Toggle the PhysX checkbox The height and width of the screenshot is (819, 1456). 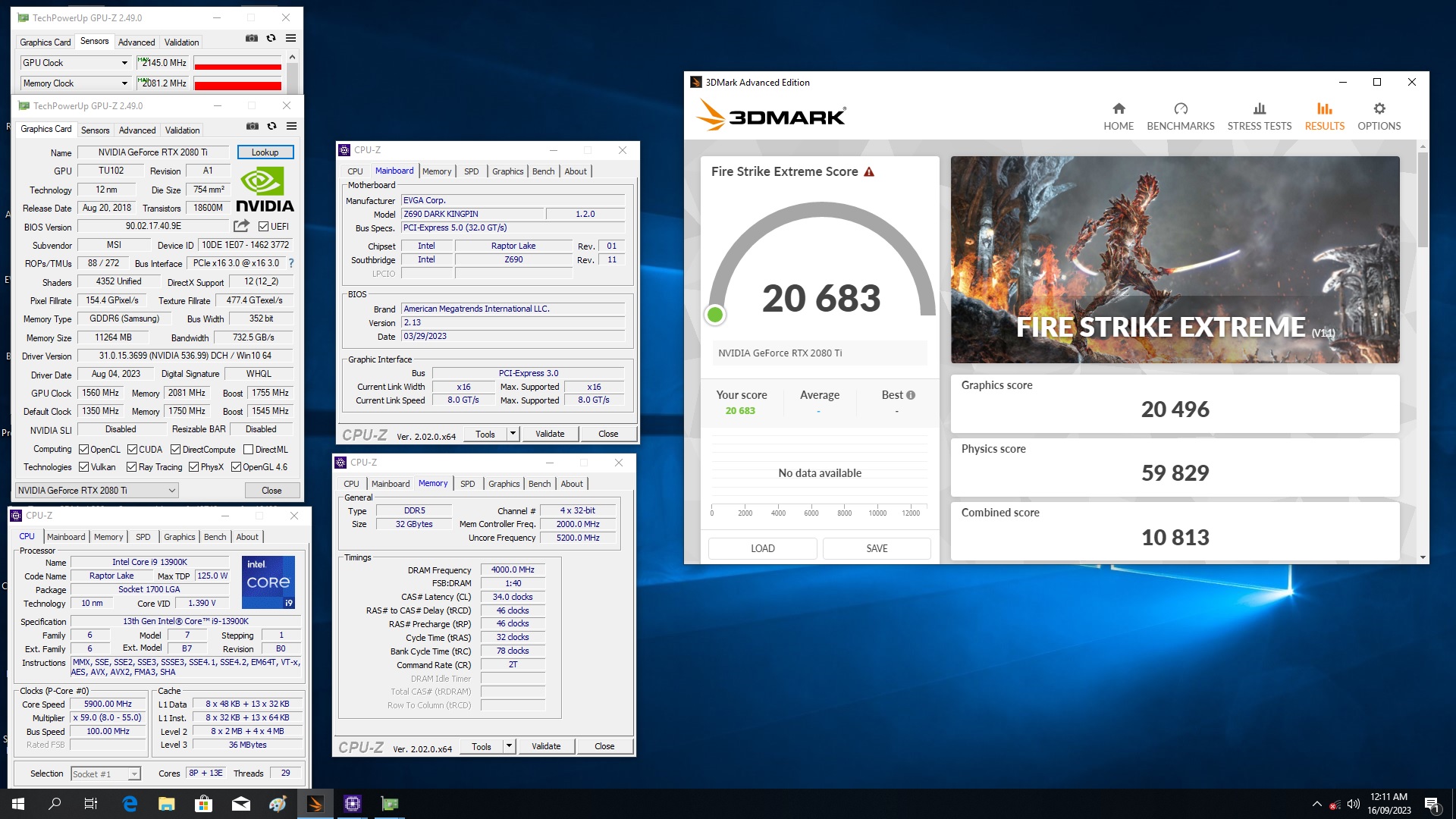coord(193,467)
